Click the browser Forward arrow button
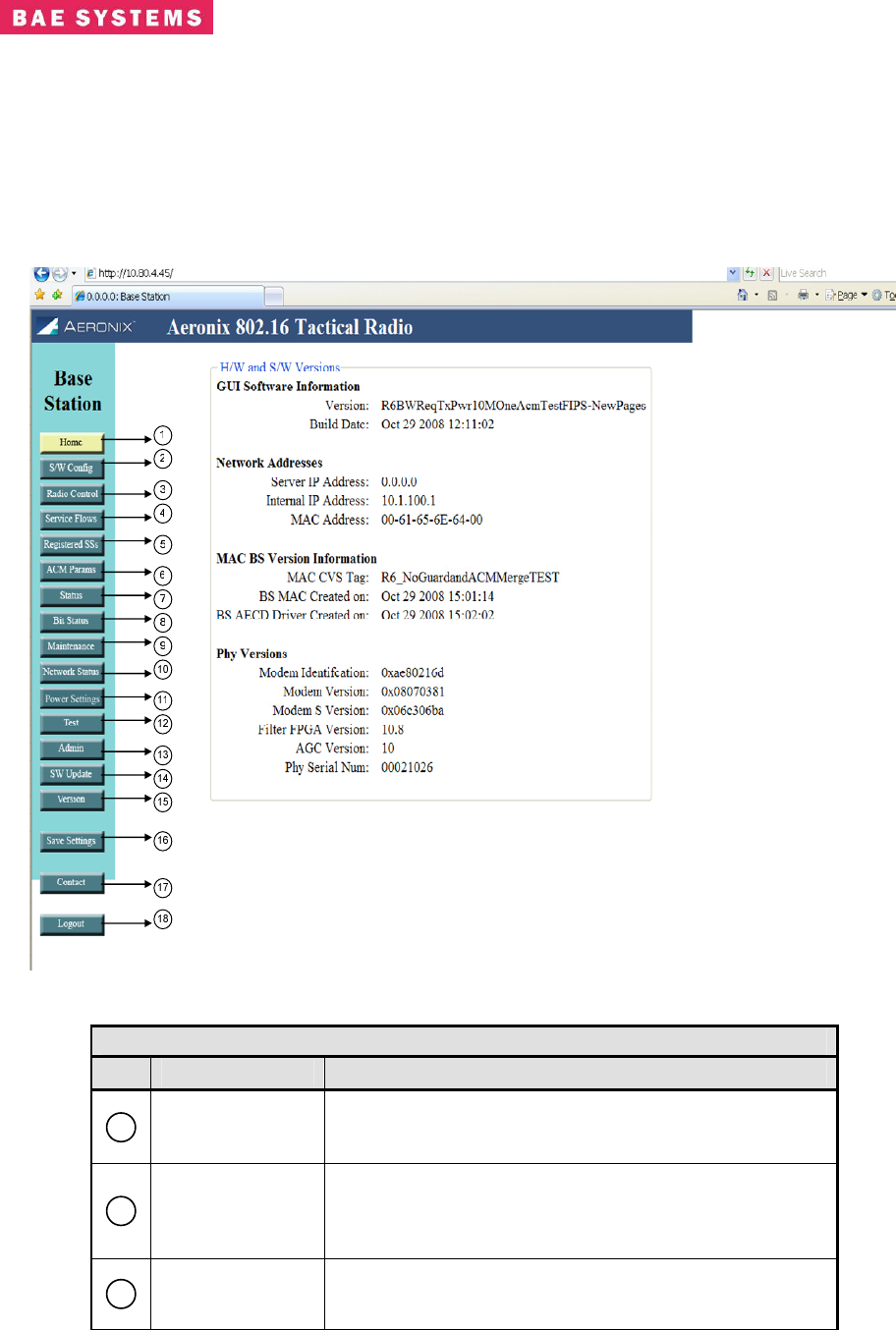 pyautogui.click(x=60, y=274)
